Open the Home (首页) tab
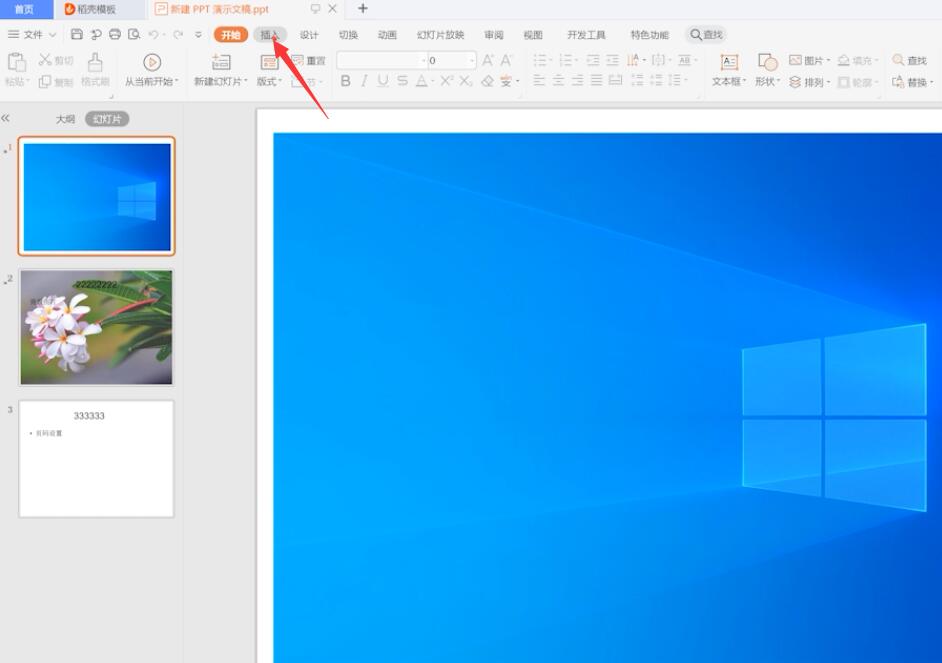The image size is (942, 663). 24,9
